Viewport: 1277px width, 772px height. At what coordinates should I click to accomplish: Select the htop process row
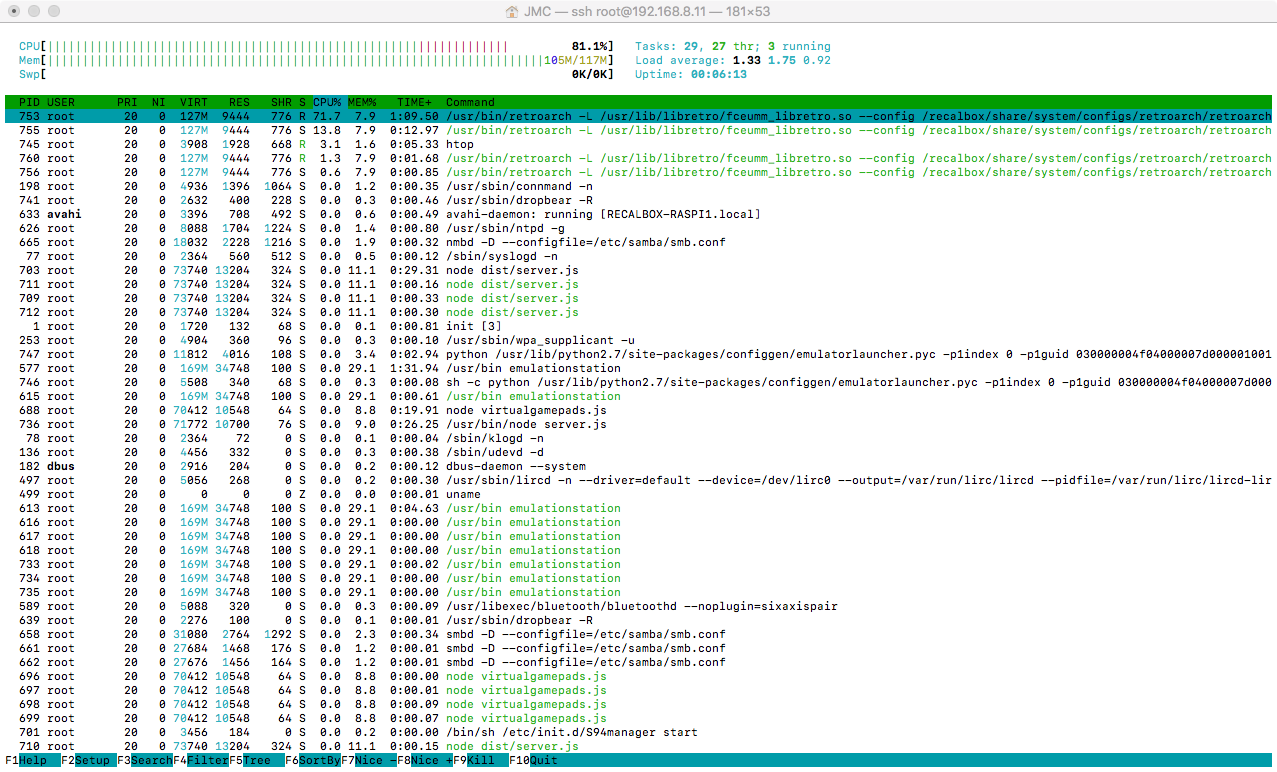(x=638, y=144)
